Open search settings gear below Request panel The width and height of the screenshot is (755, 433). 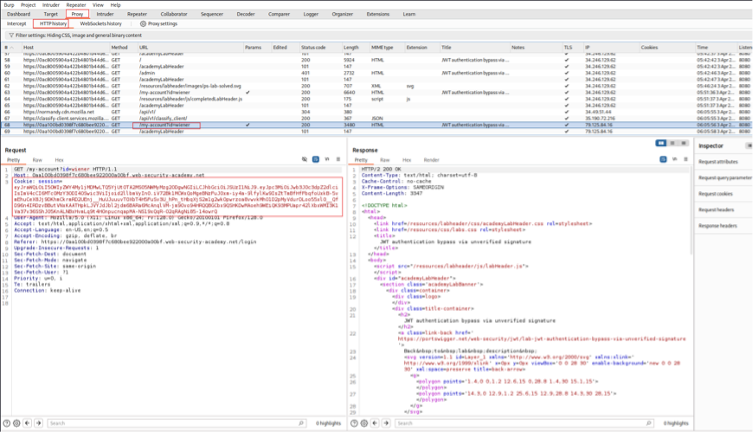tap(17, 423)
